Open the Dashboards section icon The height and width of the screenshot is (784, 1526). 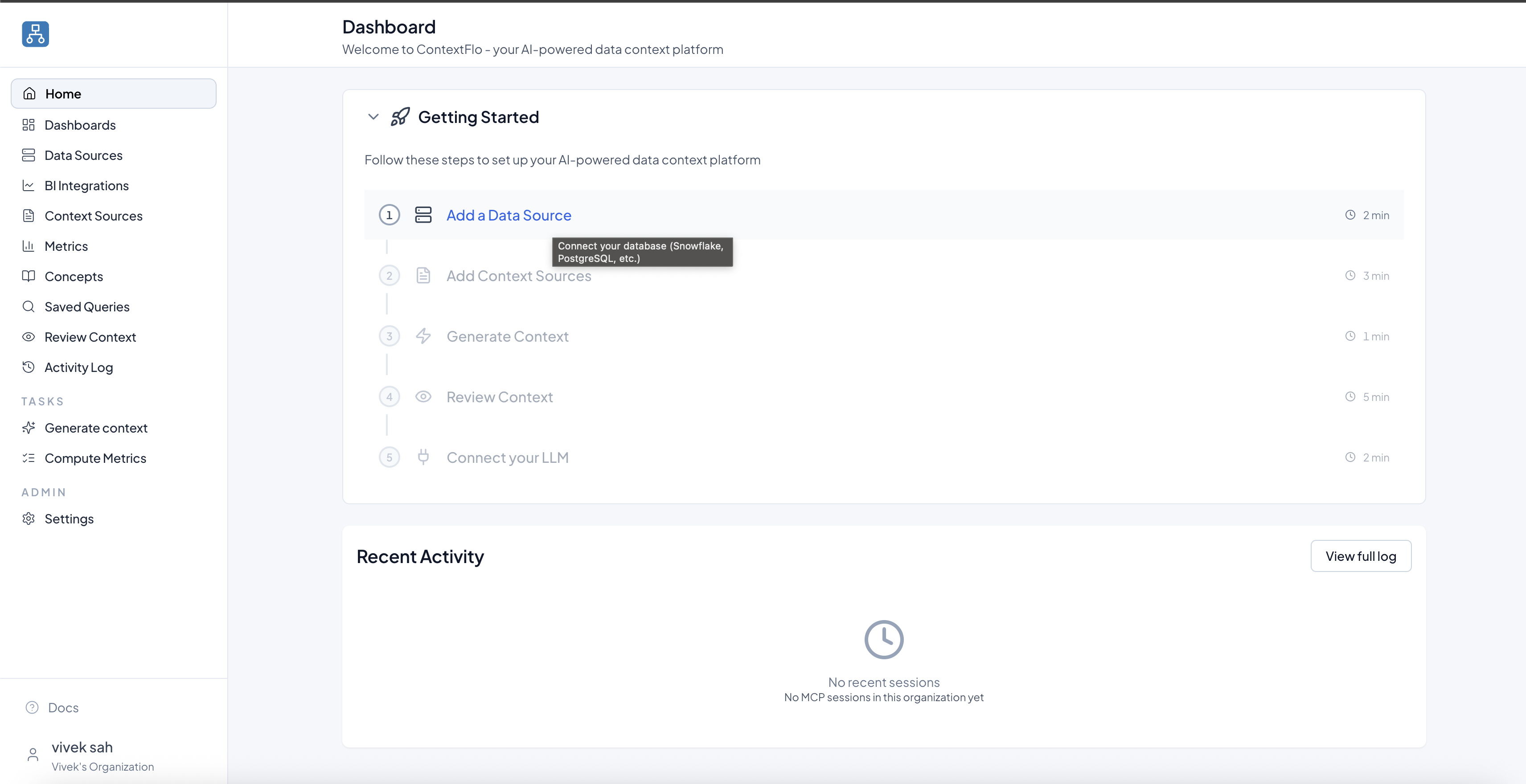29,124
